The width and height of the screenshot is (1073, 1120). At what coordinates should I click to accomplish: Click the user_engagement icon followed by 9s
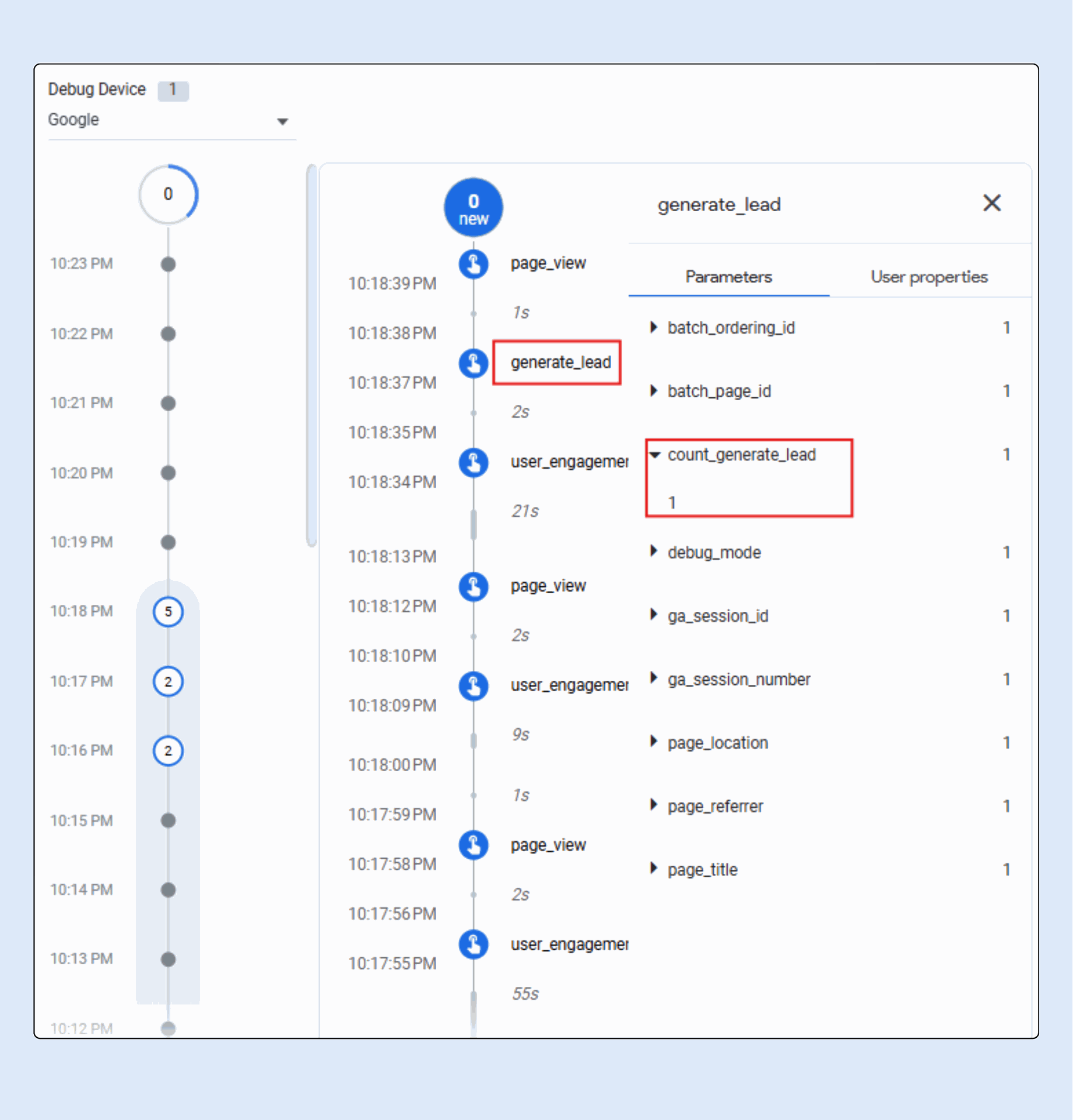point(473,686)
